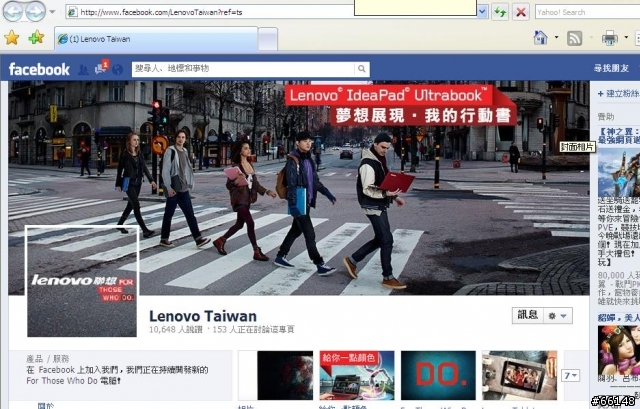Open the Favorites star icon
The height and width of the screenshot is (409, 640).
[12, 38]
